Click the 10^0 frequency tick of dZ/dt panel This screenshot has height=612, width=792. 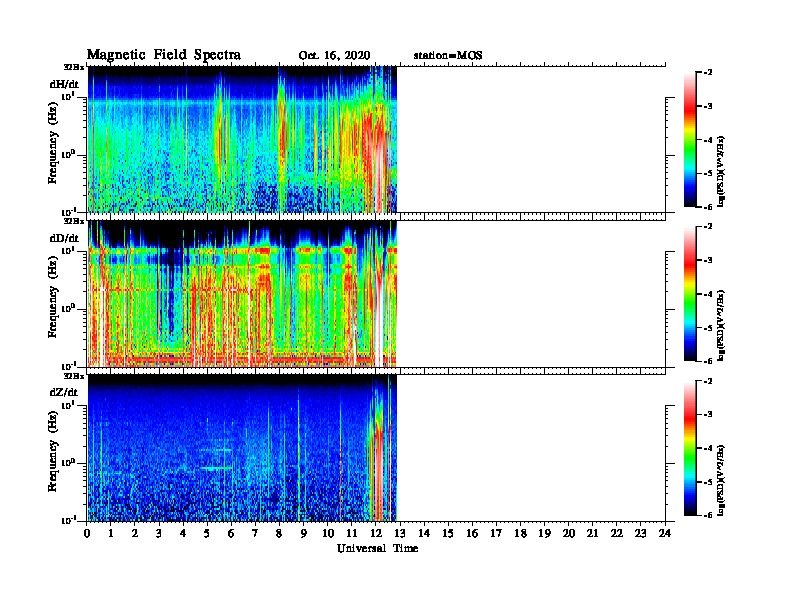68,463
